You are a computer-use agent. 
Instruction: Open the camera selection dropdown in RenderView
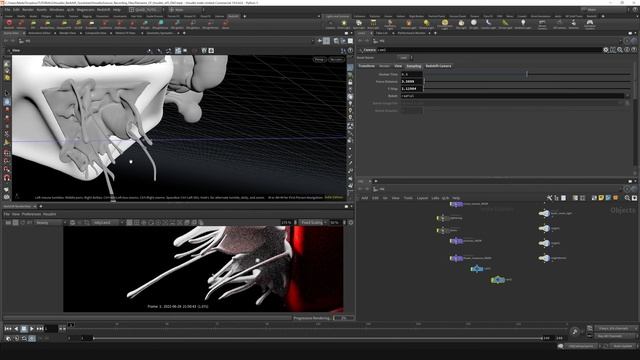coord(107,222)
